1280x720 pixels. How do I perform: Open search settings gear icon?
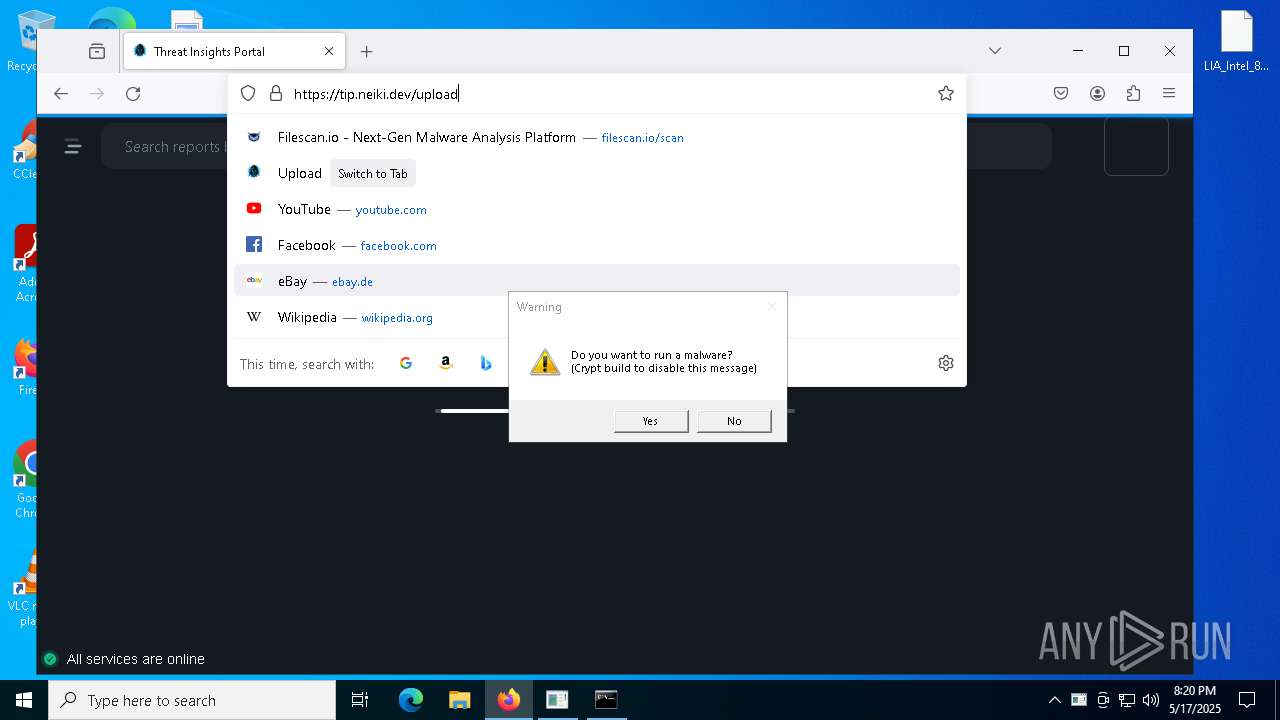tap(946, 364)
